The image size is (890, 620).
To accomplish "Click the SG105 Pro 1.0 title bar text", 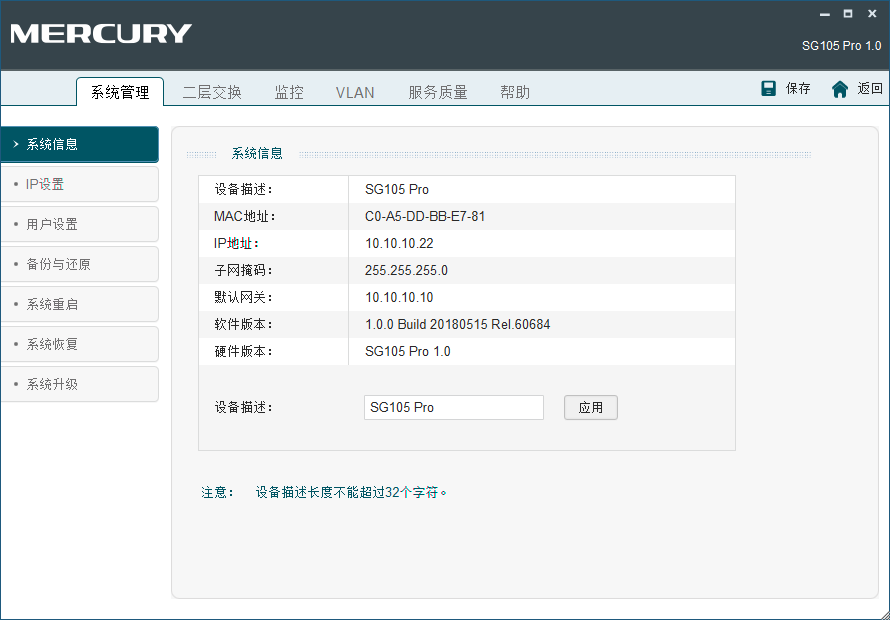I will 841,46.
